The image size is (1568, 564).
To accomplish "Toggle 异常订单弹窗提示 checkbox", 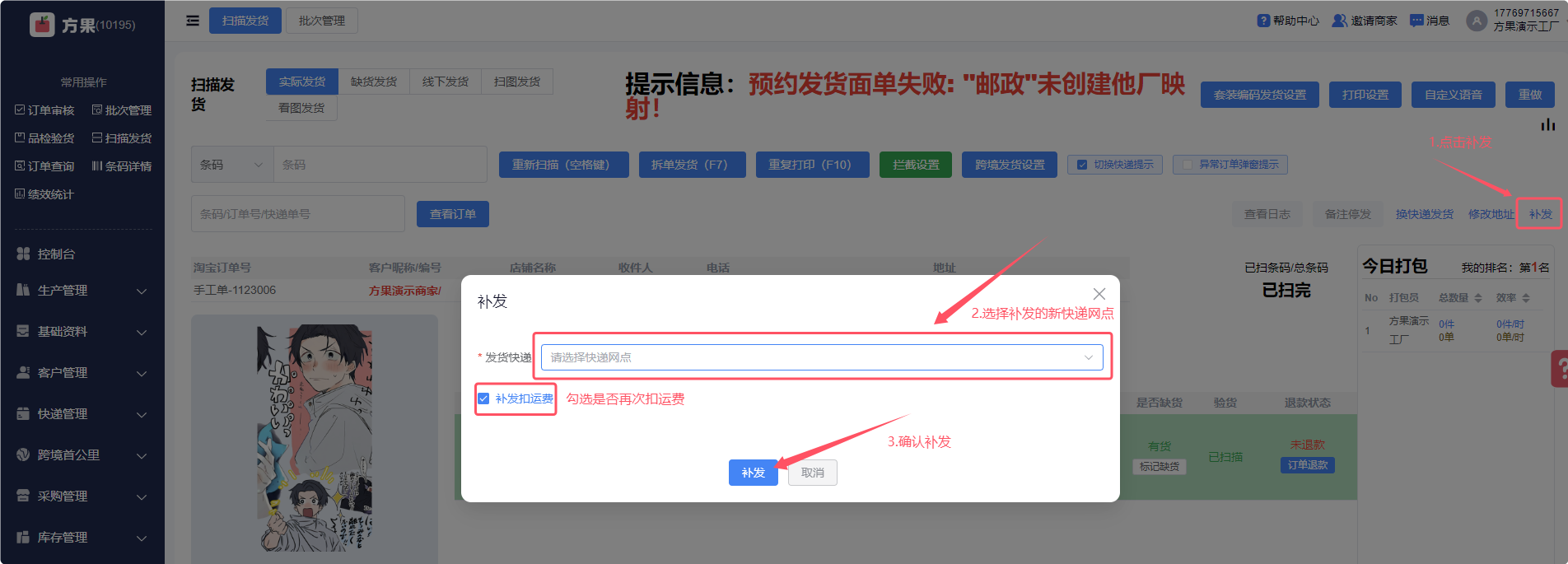I will 1188,165.
